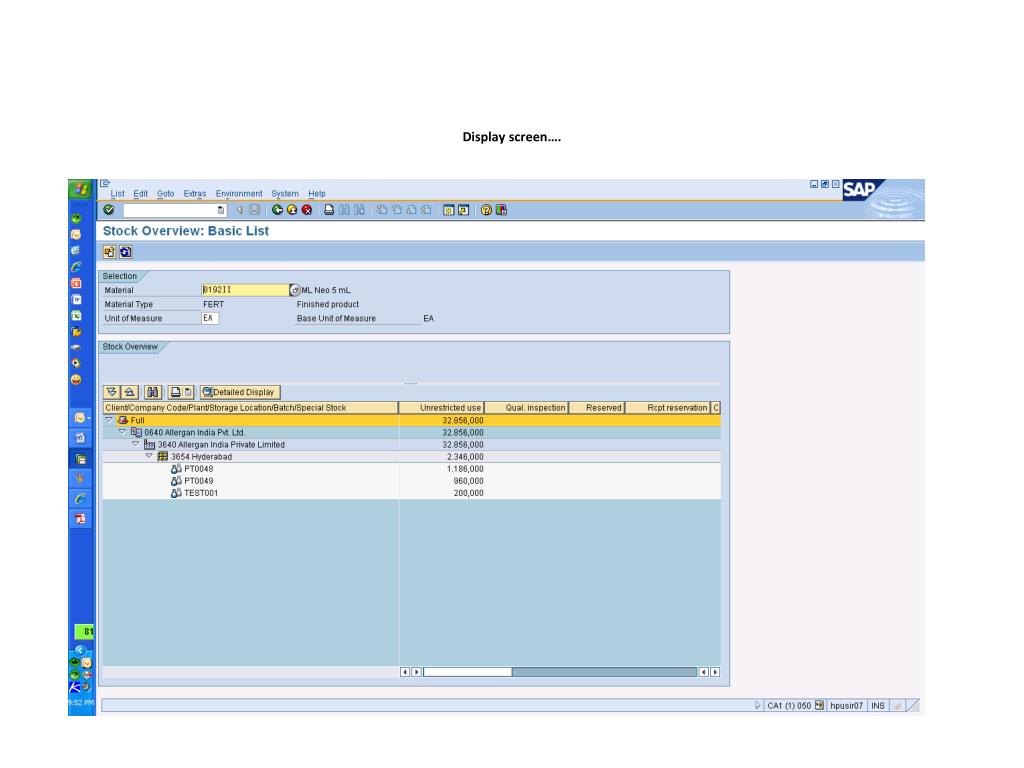Open the Environment menu
Image resolution: width=1024 pixels, height=768 pixels.
239,193
